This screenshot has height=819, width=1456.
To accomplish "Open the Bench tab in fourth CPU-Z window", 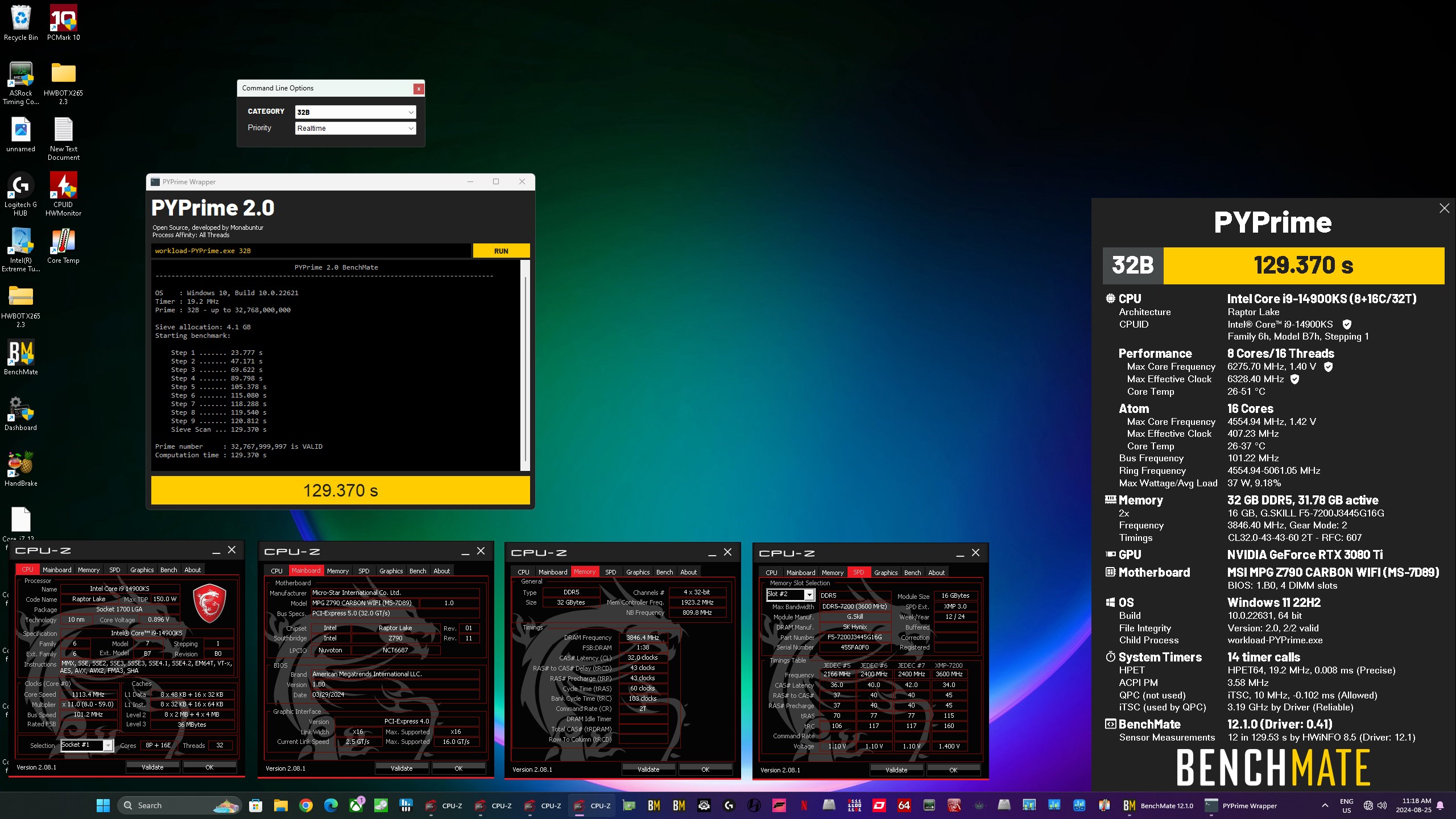I will [912, 573].
